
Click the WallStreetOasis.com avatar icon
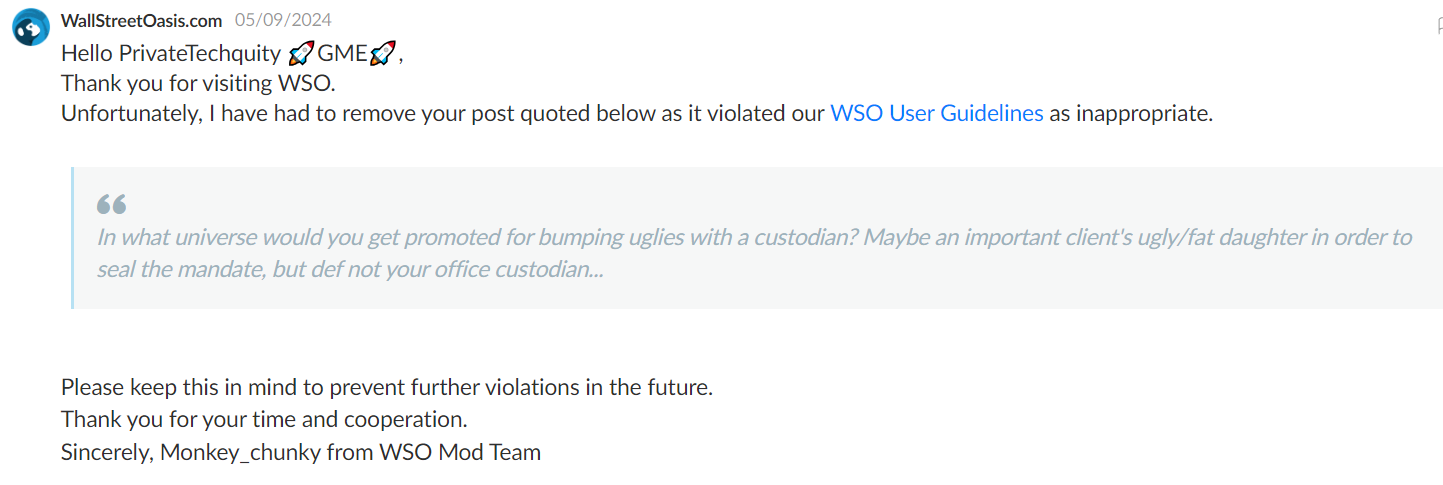point(31,27)
